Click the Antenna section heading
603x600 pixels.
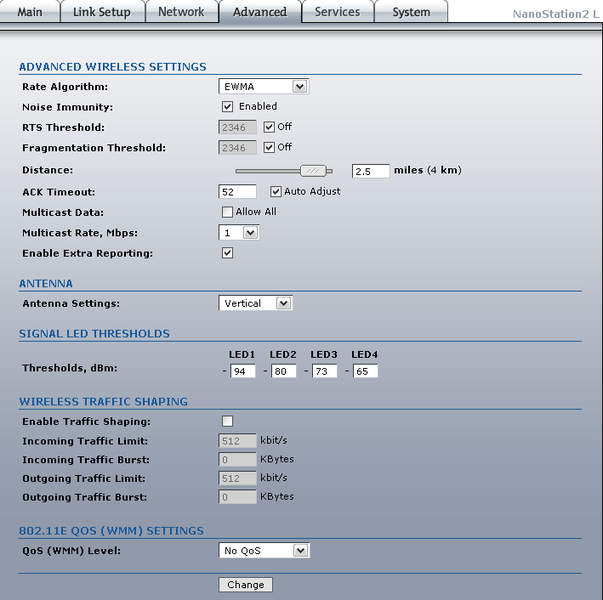click(46, 283)
